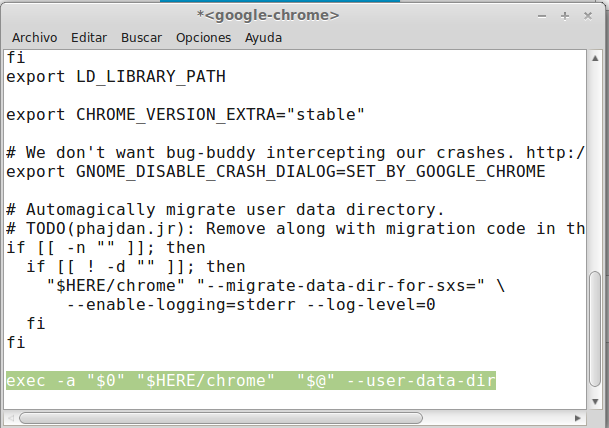Open the Editar menu
The width and height of the screenshot is (609, 428).
click(x=89, y=38)
